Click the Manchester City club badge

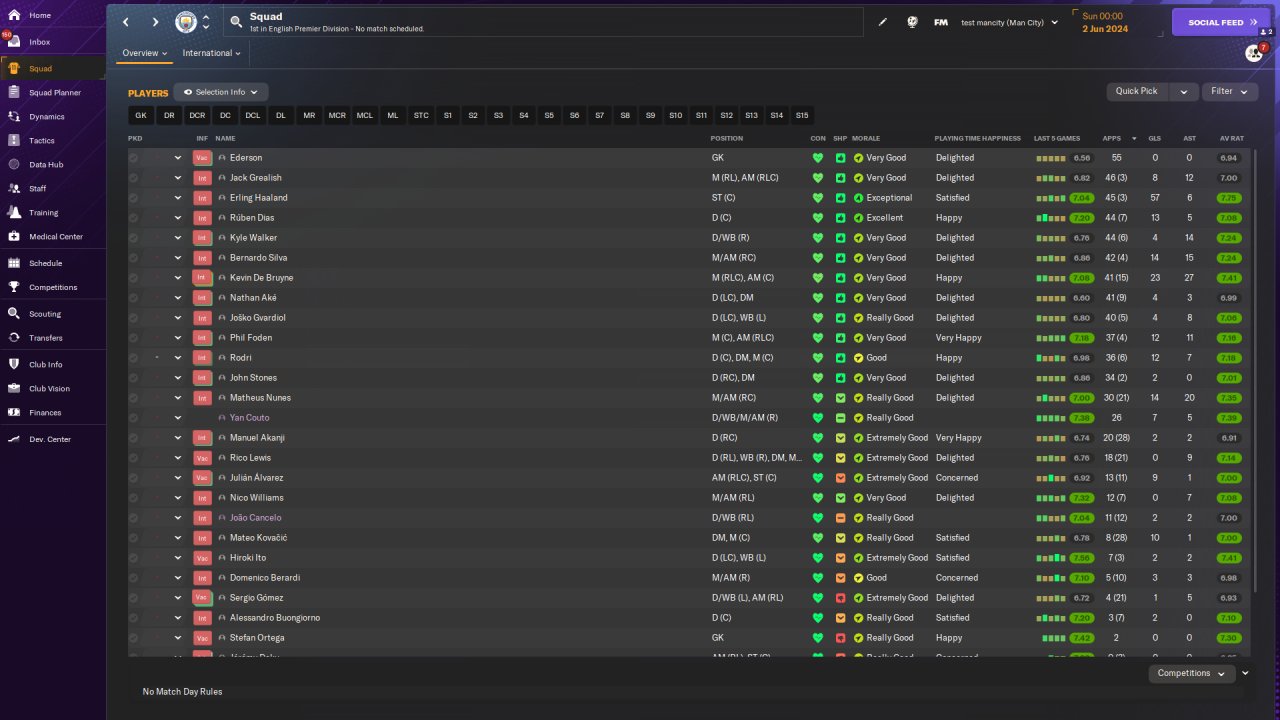(186, 22)
